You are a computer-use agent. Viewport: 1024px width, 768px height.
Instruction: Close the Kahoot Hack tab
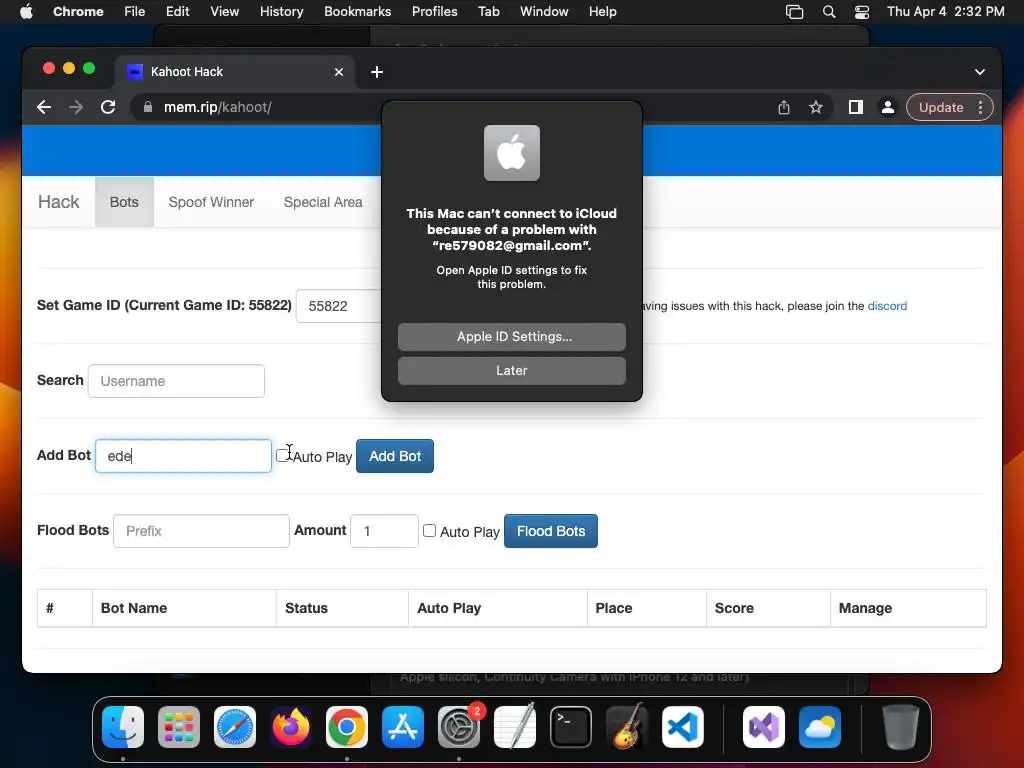click(x=339, y=72)
